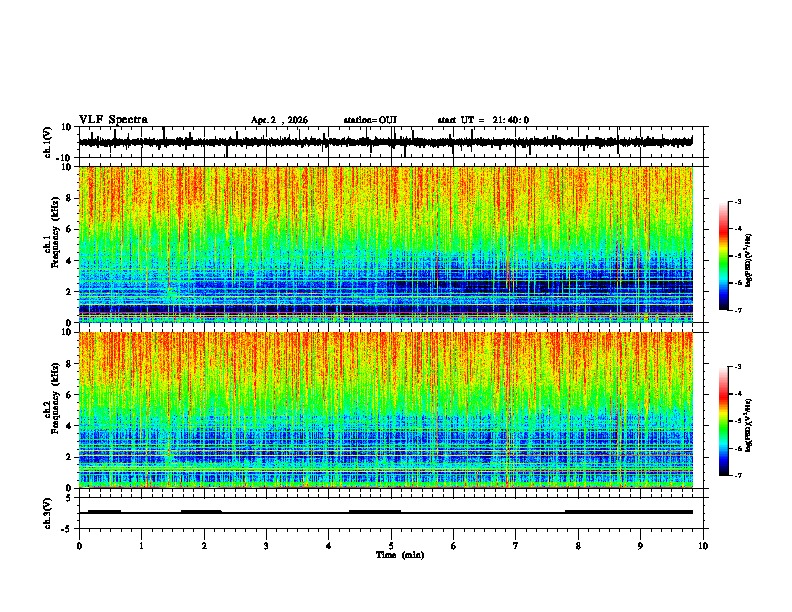Click inside the ch.1 spectrogram panel
Screen dimensions: 792x612
386,244
